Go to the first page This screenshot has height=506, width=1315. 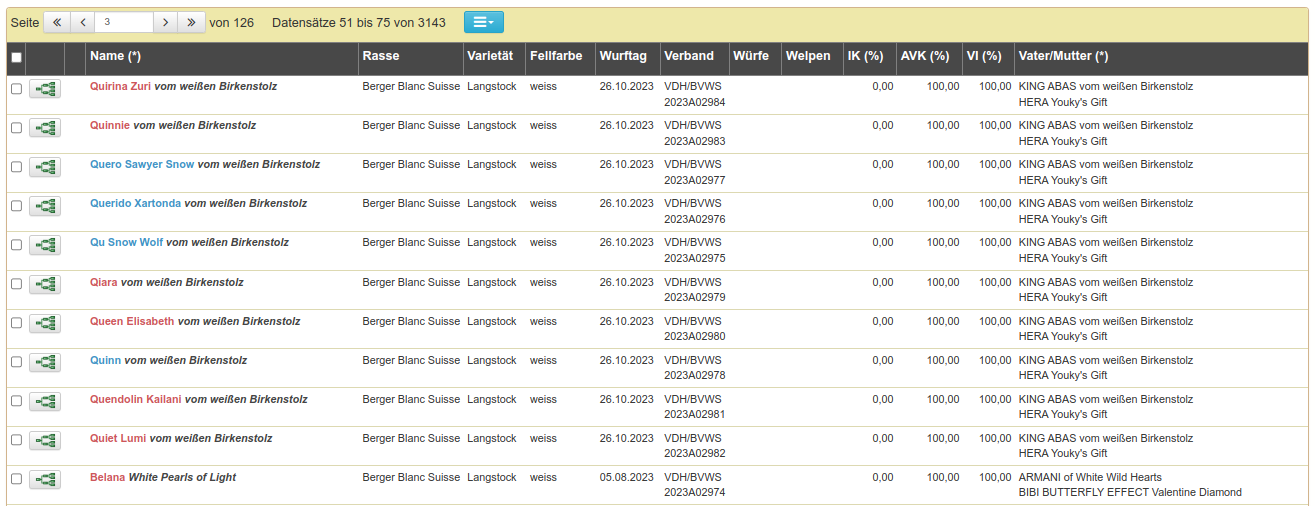tap(57, 22)
